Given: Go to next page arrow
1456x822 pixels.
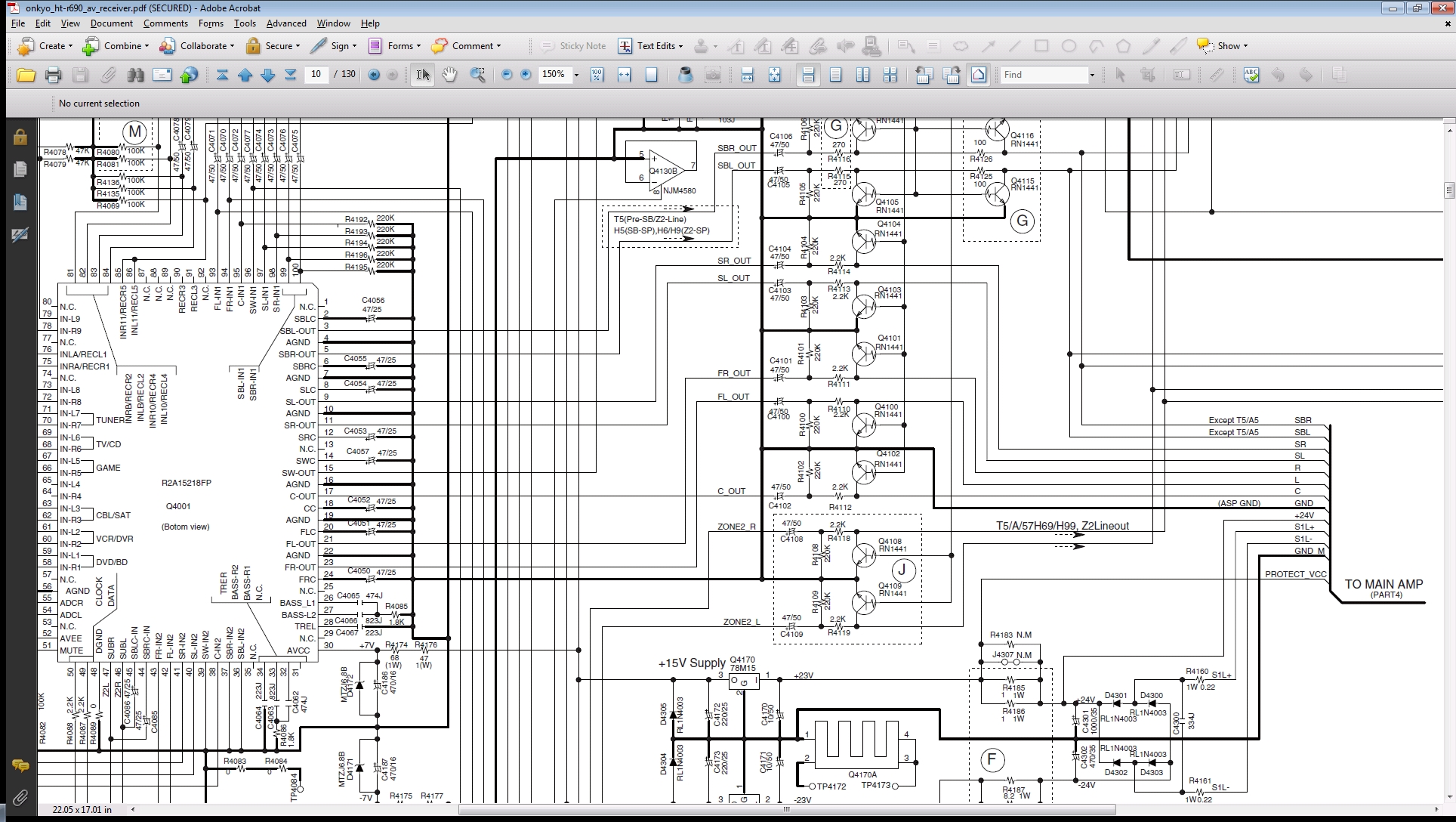Looking at the screenshot, I should (x=267, y=75).
